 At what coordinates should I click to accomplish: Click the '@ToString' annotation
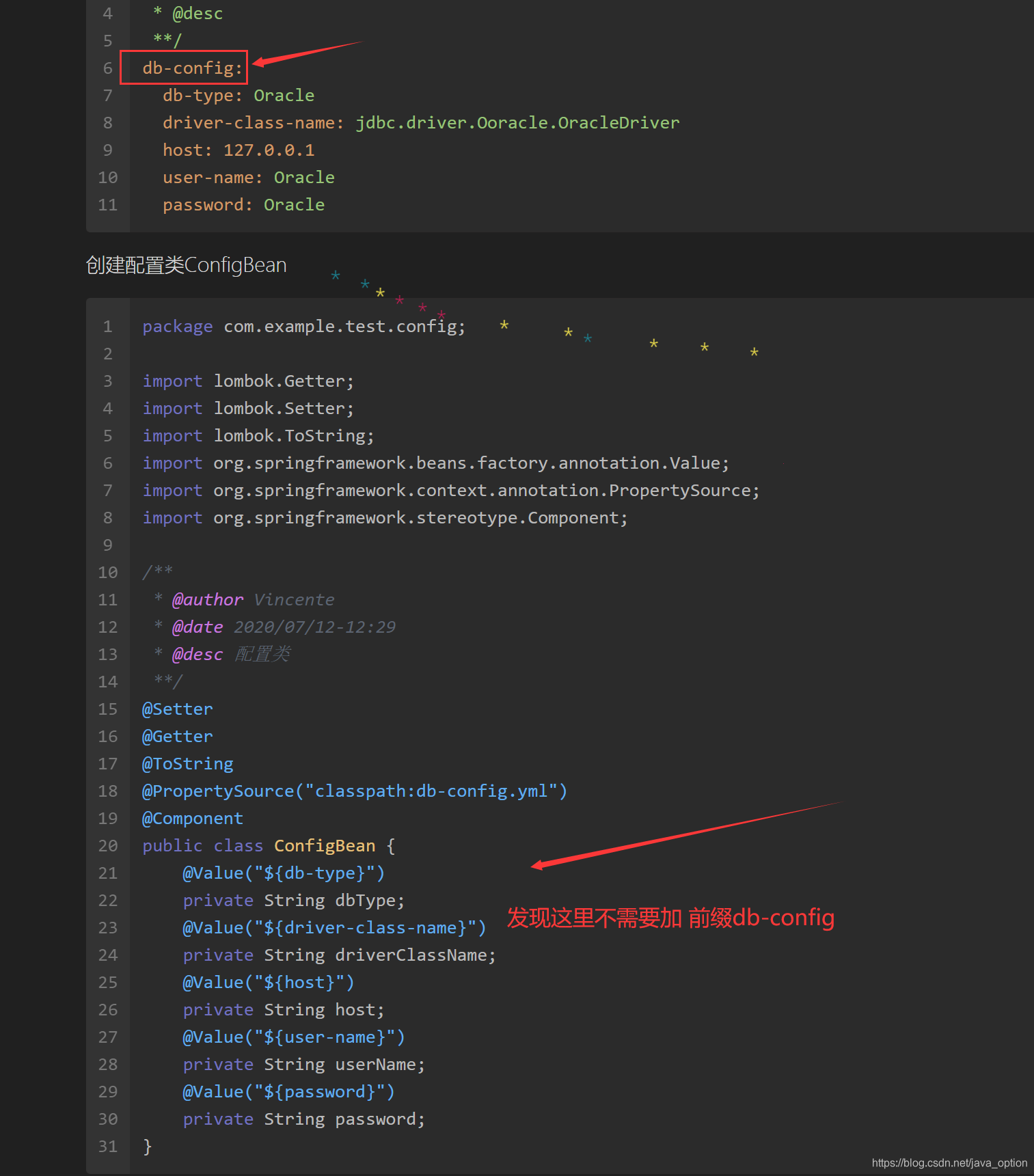tap(188, 764)
